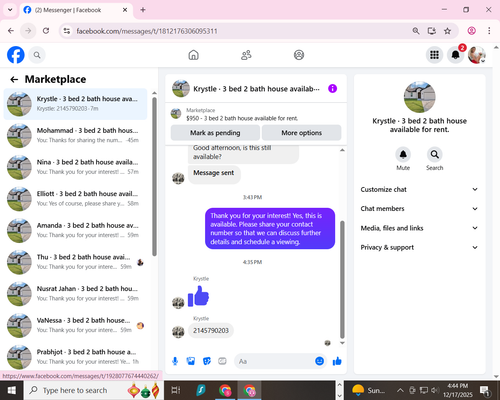The height and width of the screenshot is (400, 500).
Task: Open Elliott conversation in chat list
Action: 75,199
